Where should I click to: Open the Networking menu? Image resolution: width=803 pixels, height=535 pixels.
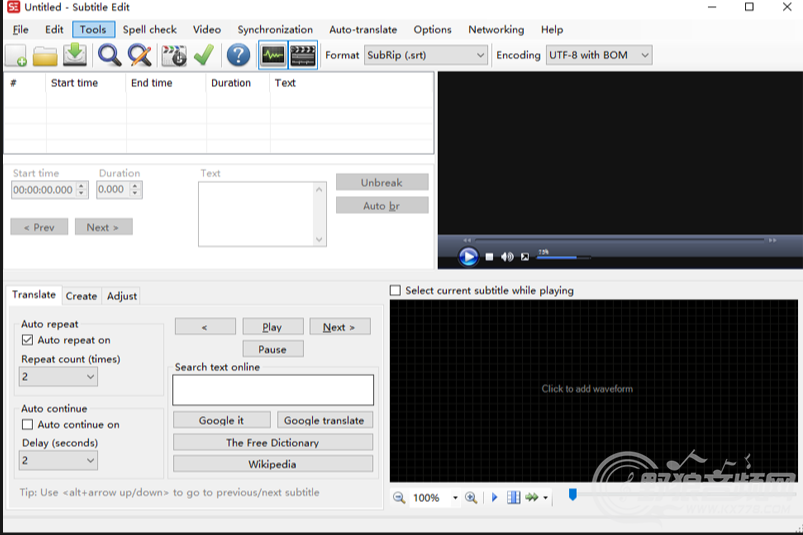tap(496, 30)
